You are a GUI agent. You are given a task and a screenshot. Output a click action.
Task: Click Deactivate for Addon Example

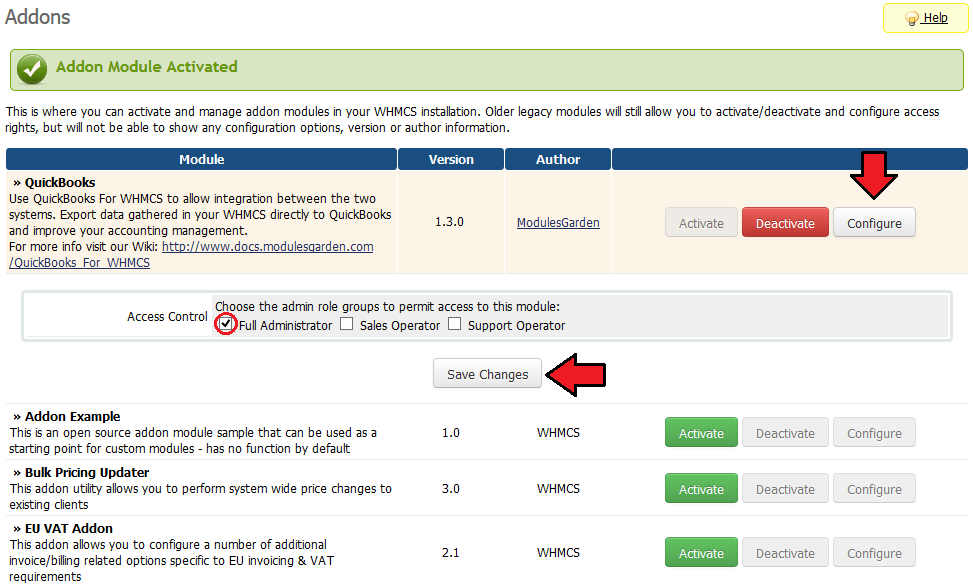point(785,433)
